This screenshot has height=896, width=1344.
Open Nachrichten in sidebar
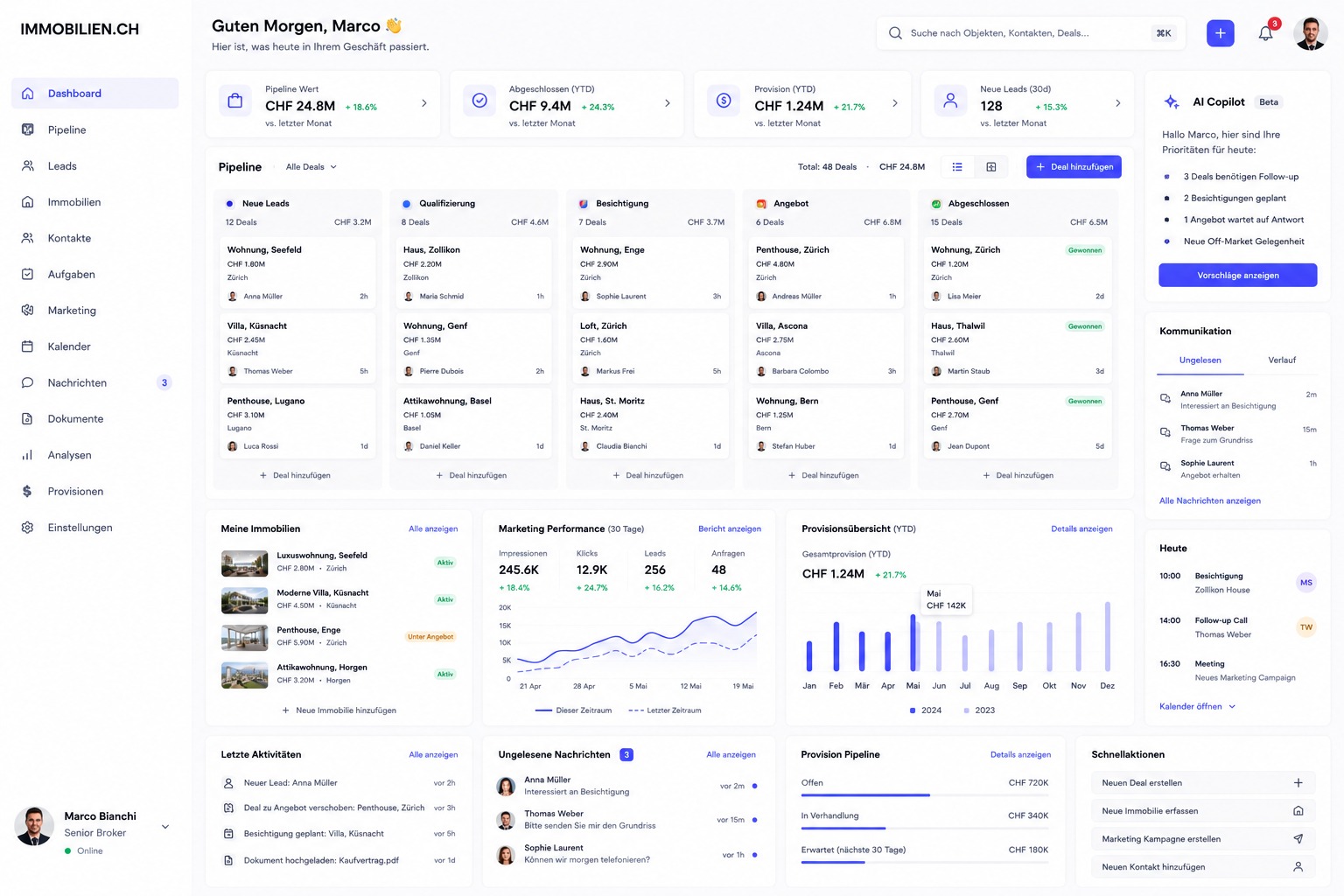tap(94, 383)
